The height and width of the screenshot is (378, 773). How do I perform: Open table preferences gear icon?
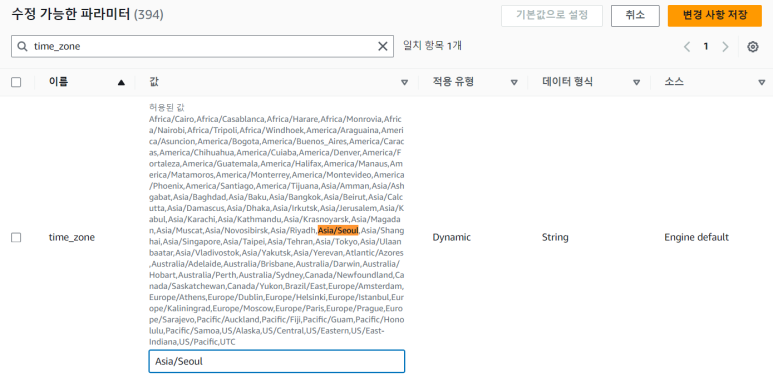coord(752,47)
